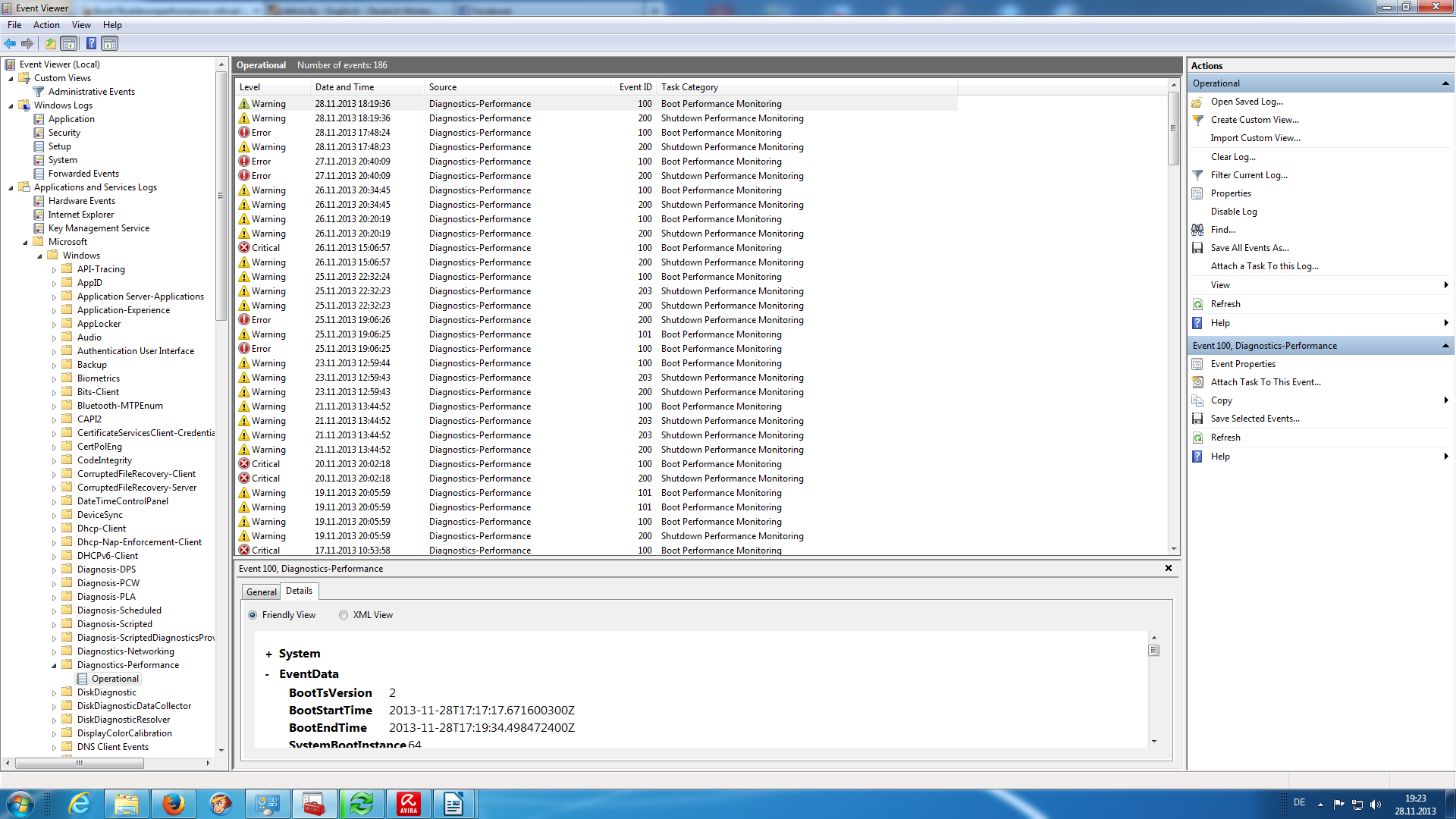Click the Back arrow toolbar icon
Viewport: 1456px width, 819px height.
[x=10, y=43]
